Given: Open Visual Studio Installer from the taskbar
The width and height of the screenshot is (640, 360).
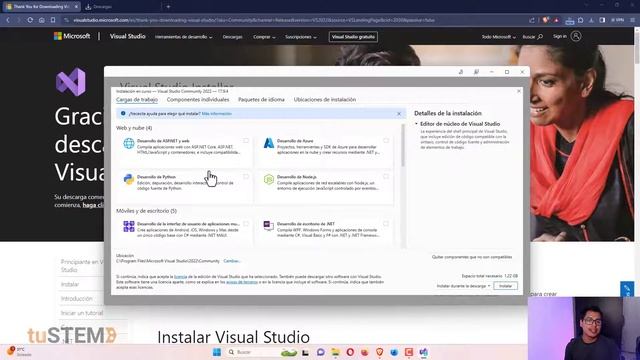Looking at the screenshot, I should (x=424, y=352).
